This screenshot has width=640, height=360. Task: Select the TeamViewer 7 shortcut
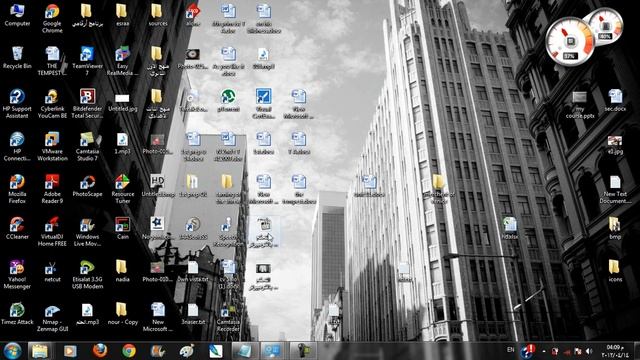87,61
